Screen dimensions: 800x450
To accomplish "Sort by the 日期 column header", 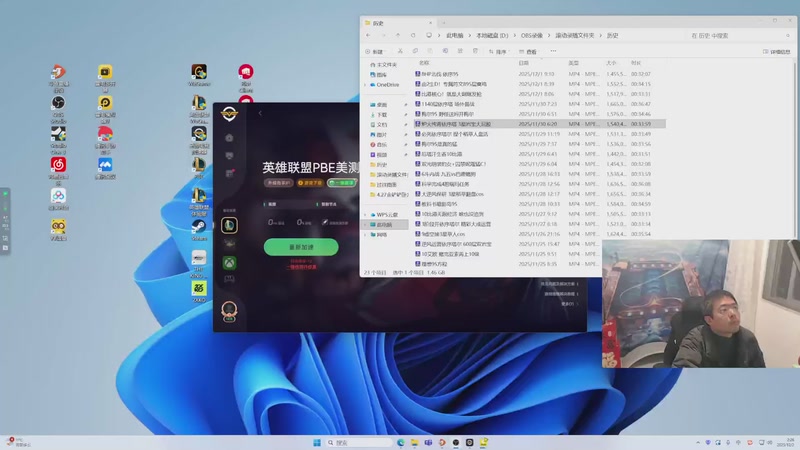I will click(523, 63).
